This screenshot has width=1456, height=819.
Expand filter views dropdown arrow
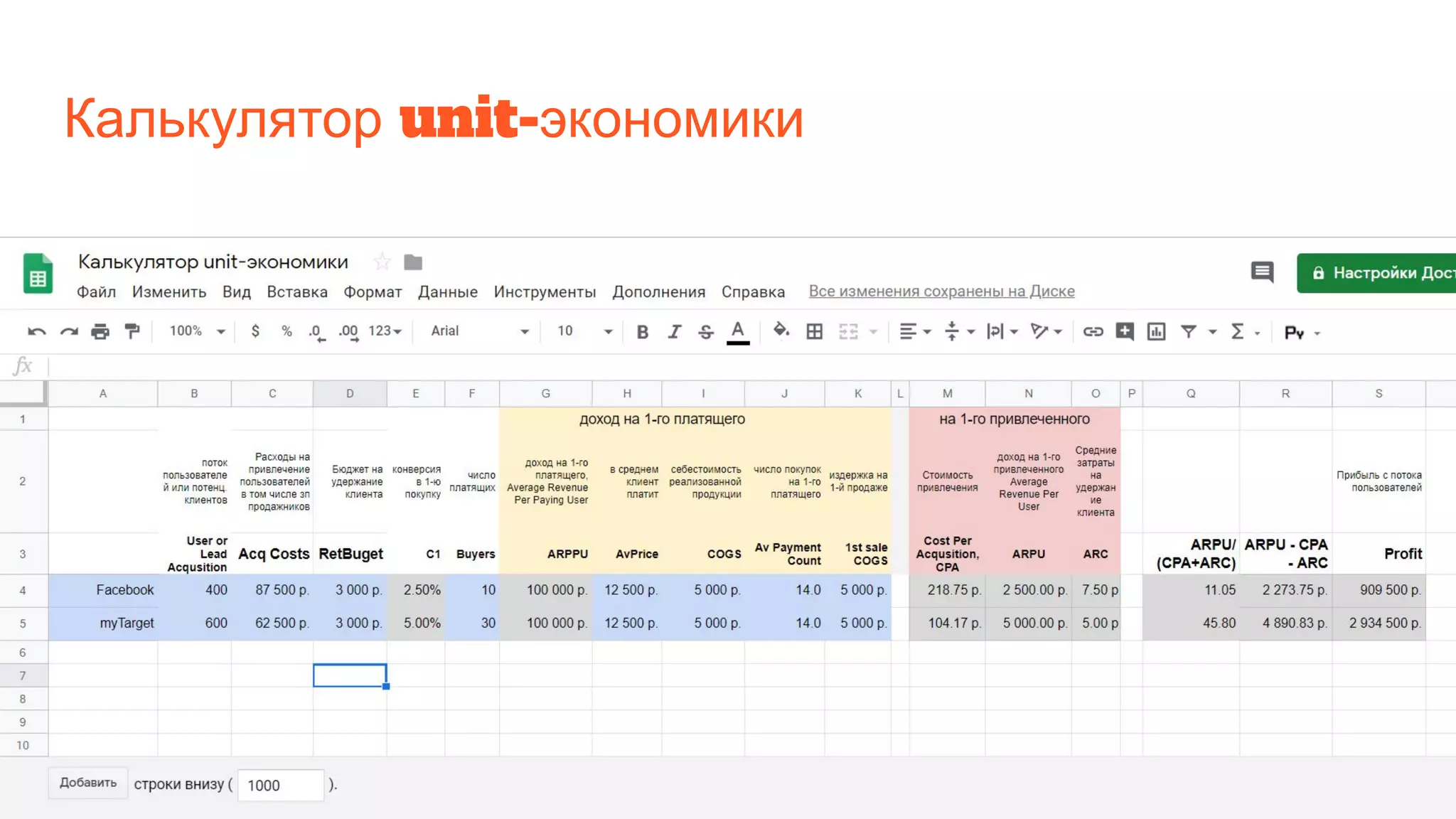coord(1213,332)
